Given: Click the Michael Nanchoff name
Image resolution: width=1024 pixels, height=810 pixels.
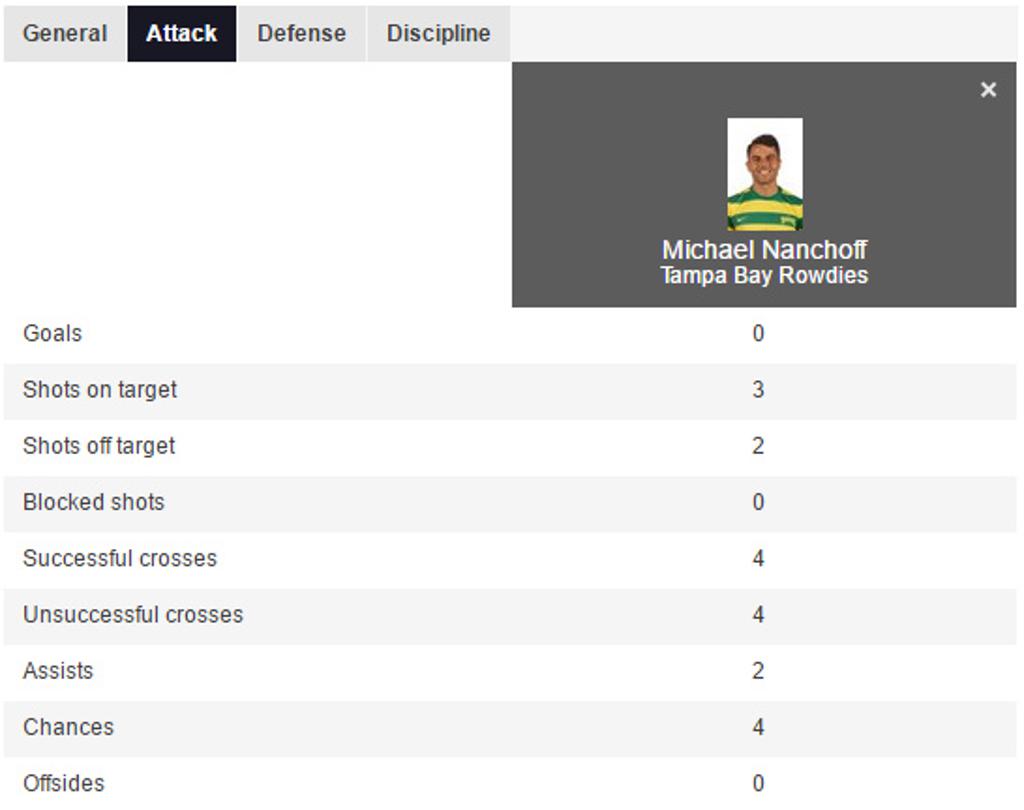Looking at the screenshot, I should pyautogui.click(x=764, y=250).
